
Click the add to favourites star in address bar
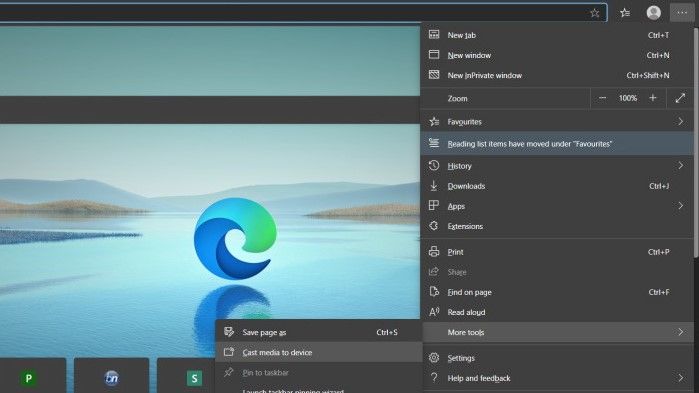point(595,13)
